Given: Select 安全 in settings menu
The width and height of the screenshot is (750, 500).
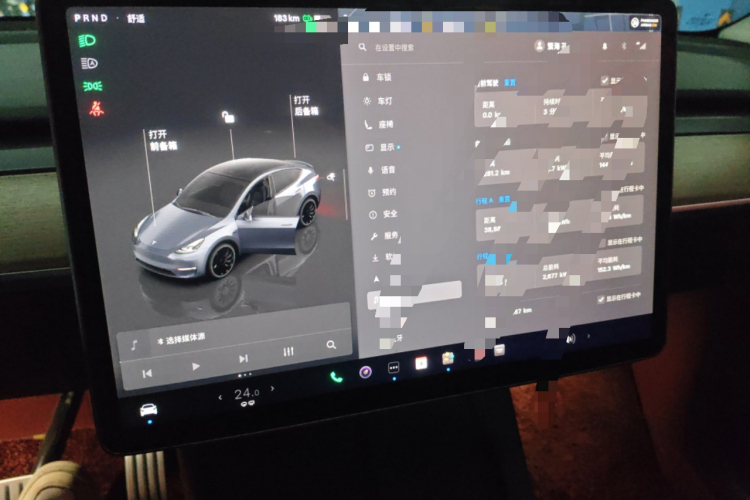Looking at the screenshot, I should point(388,214).
